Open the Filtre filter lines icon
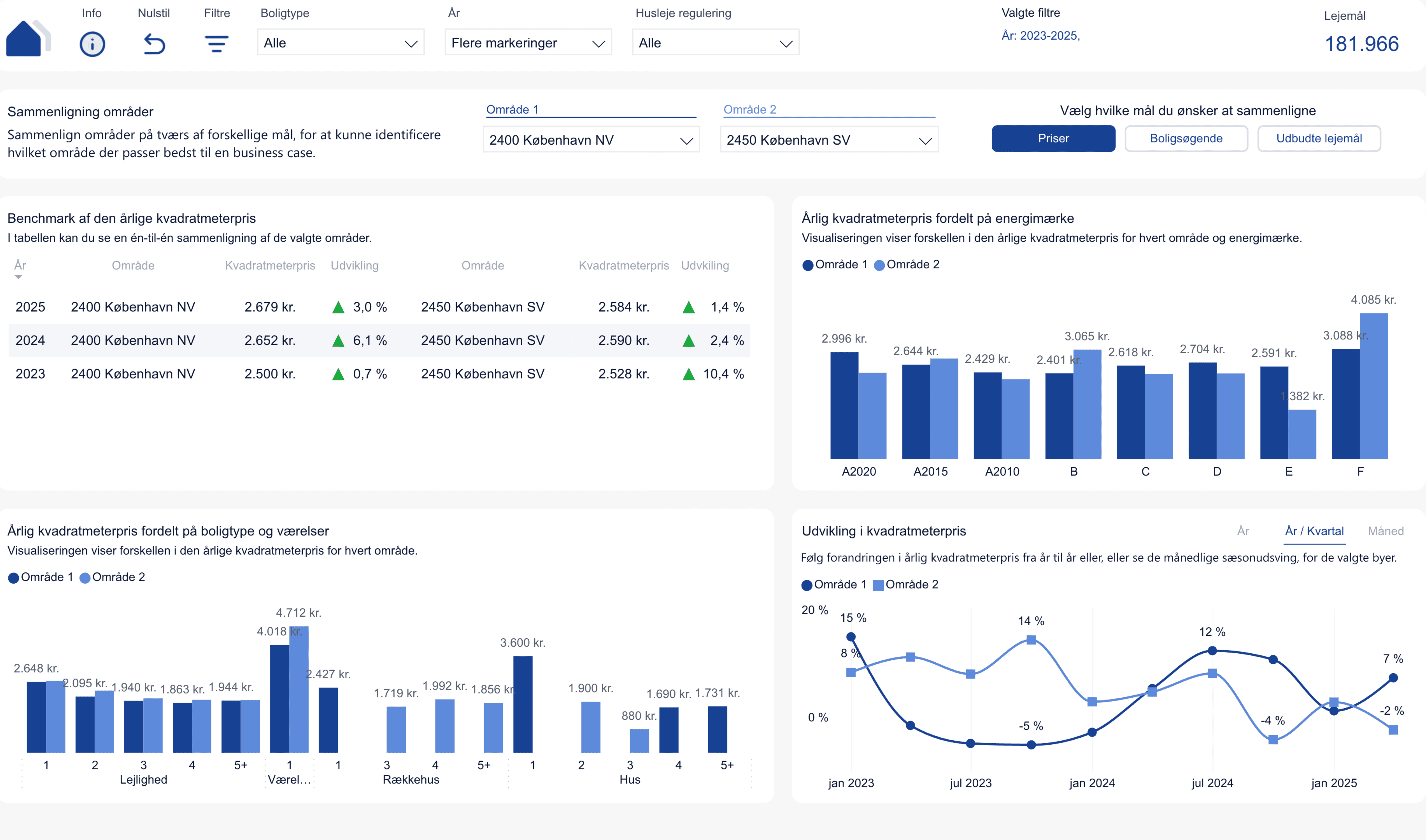Image resolution: width=1426 pixels, height=840 pixels. tap(216, 44)
